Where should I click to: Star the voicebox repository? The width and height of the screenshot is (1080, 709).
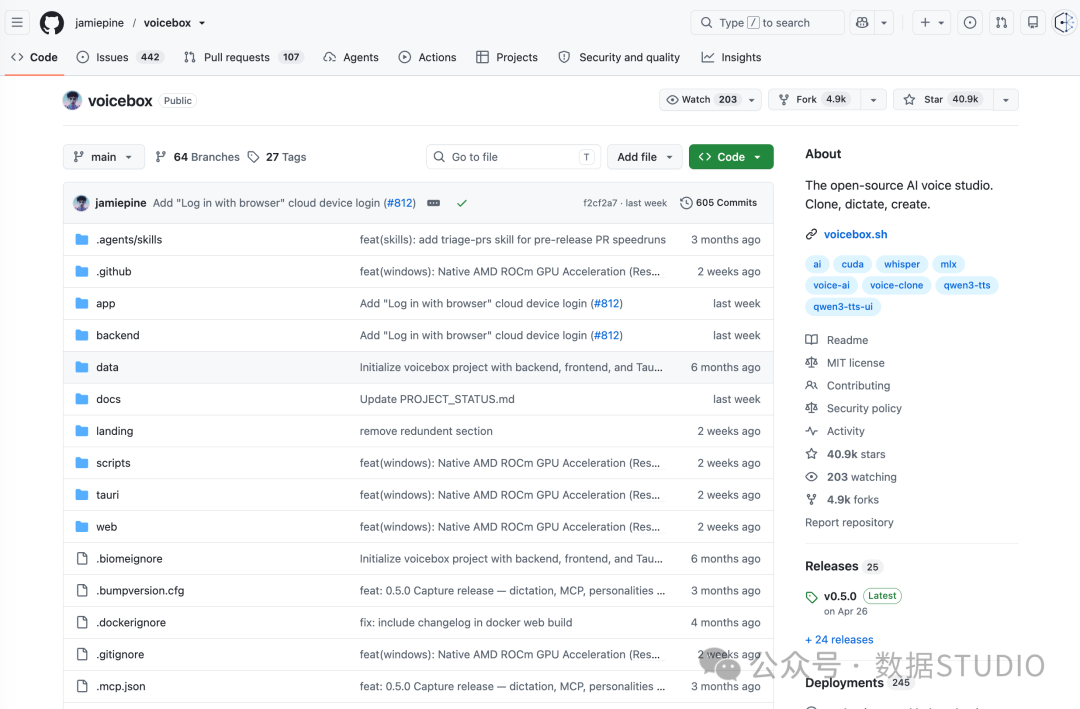tap(943, 100)
